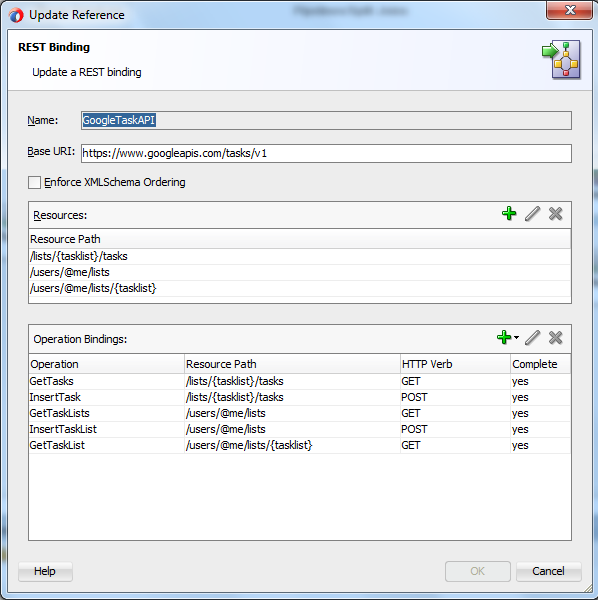Viewport: 598px width, 600px height.
Task: Sort by Operation column header
Action: coord(107,364)
